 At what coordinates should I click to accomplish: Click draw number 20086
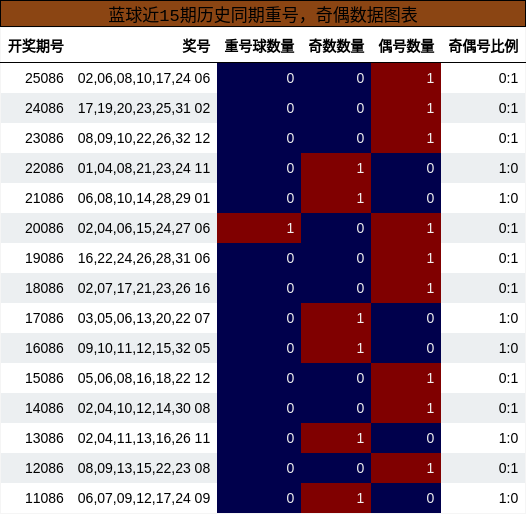pos(44,228)
